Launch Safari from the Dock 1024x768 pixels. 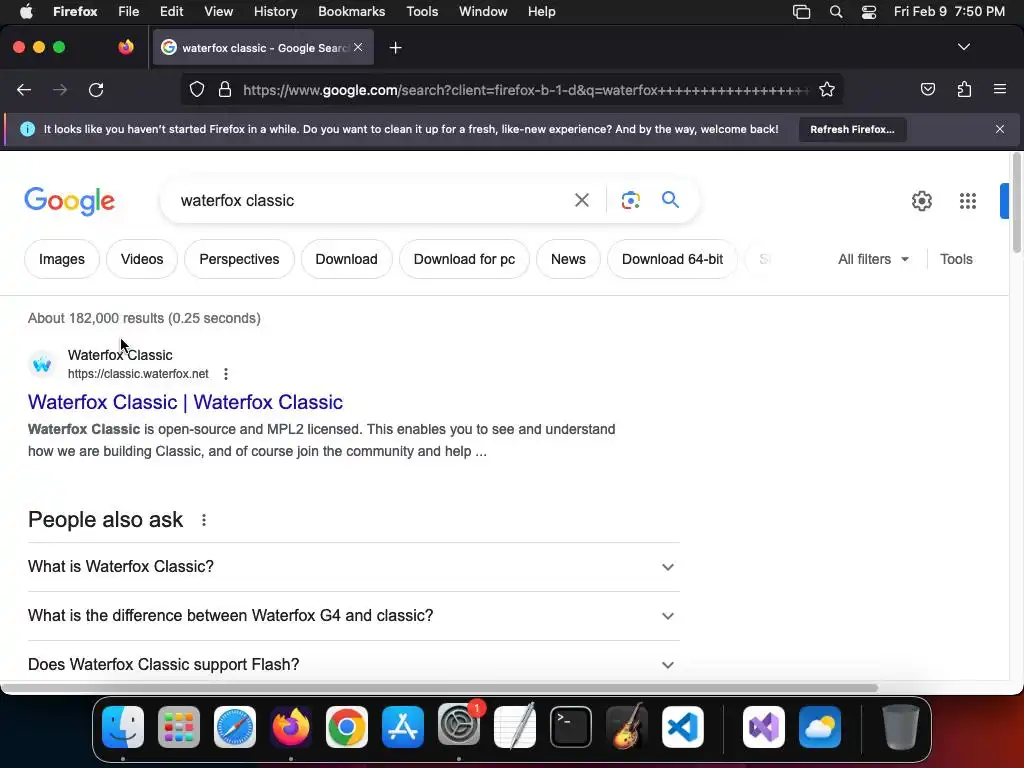(x=235, y=727)
